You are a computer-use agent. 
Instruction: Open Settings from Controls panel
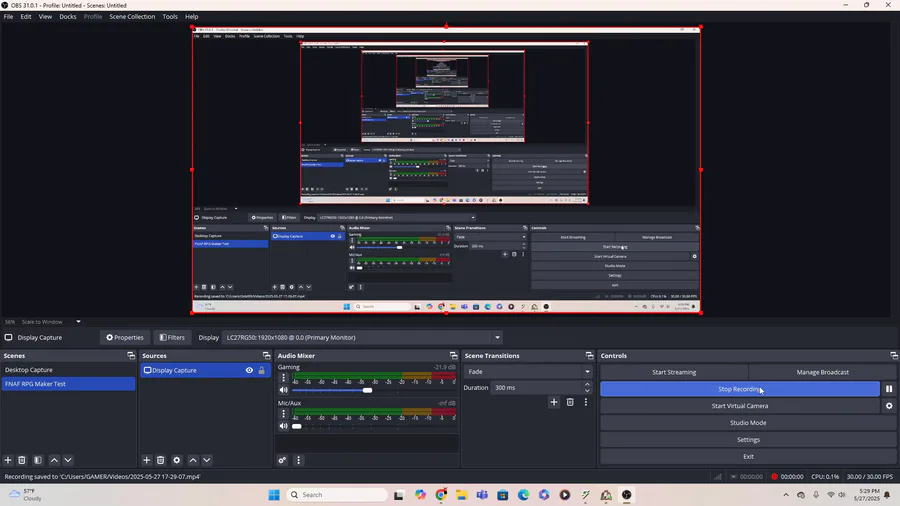click(748, 439)
